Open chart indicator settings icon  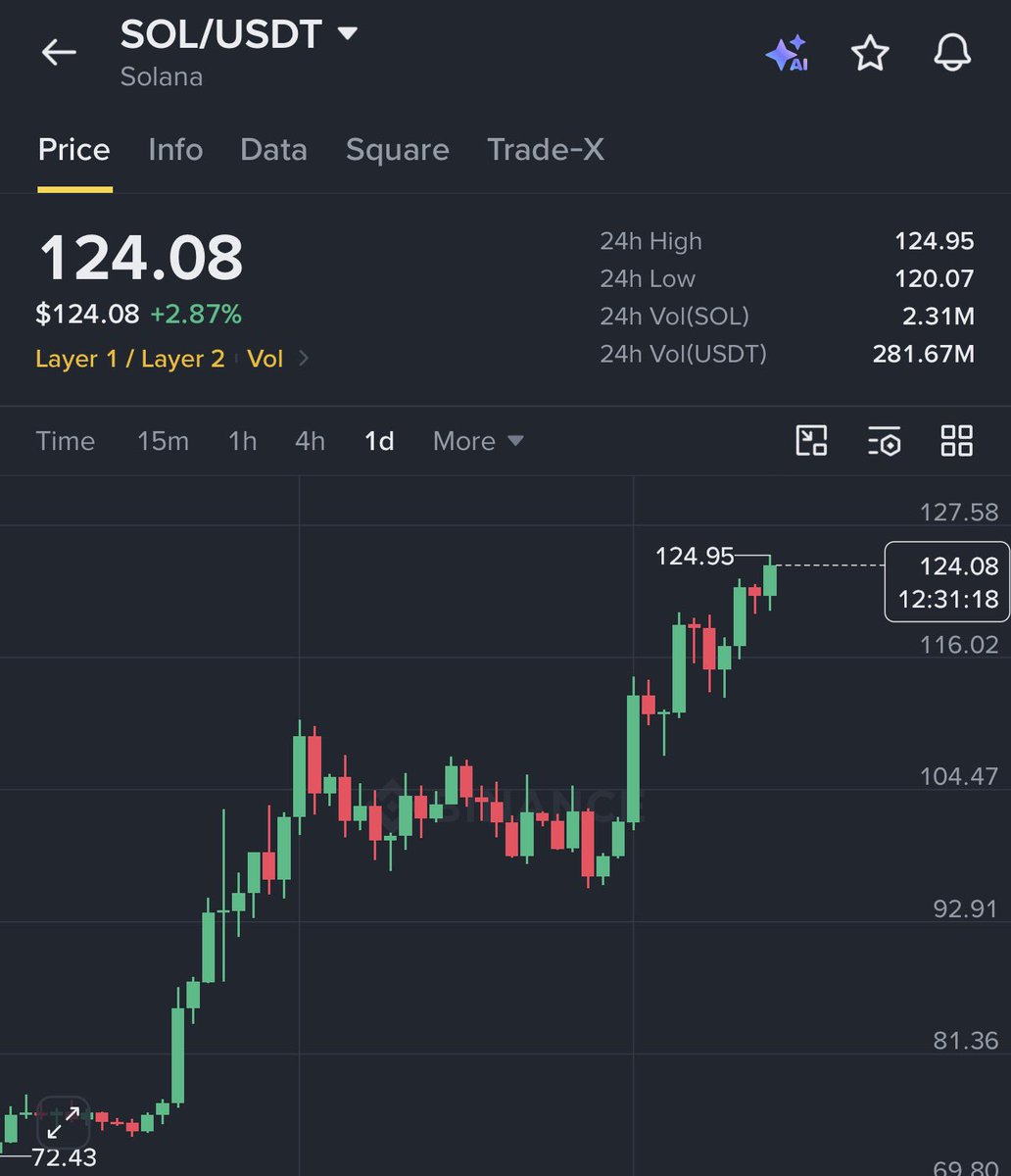[884, 441]
